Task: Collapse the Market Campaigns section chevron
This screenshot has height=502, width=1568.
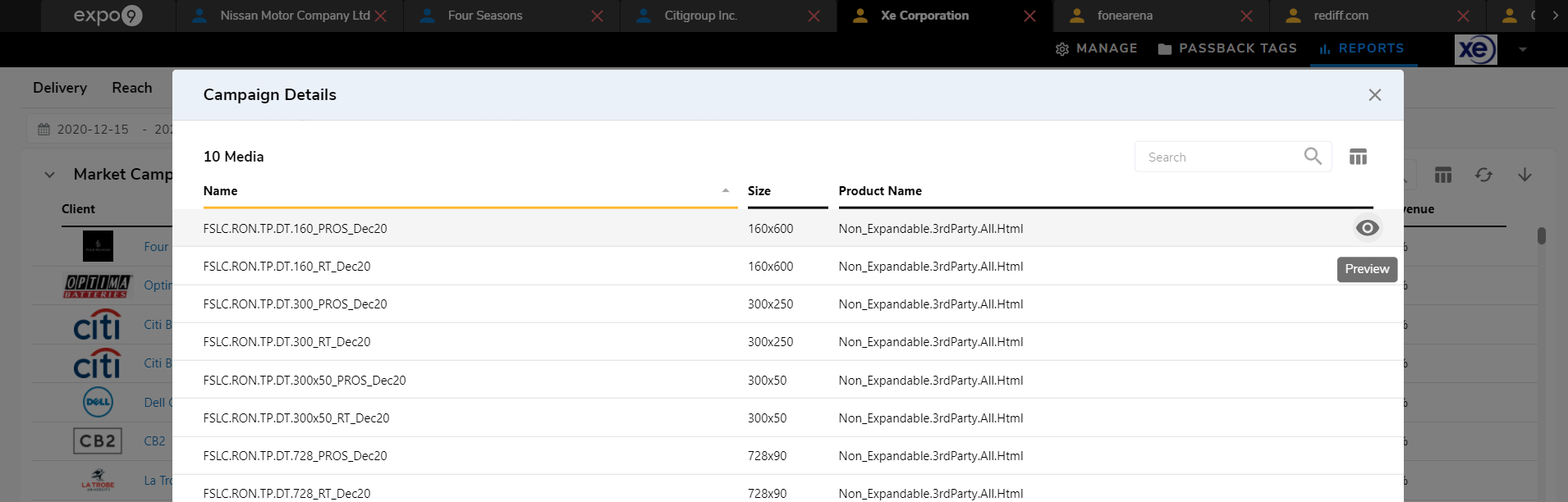Action: tap(49, 175)
